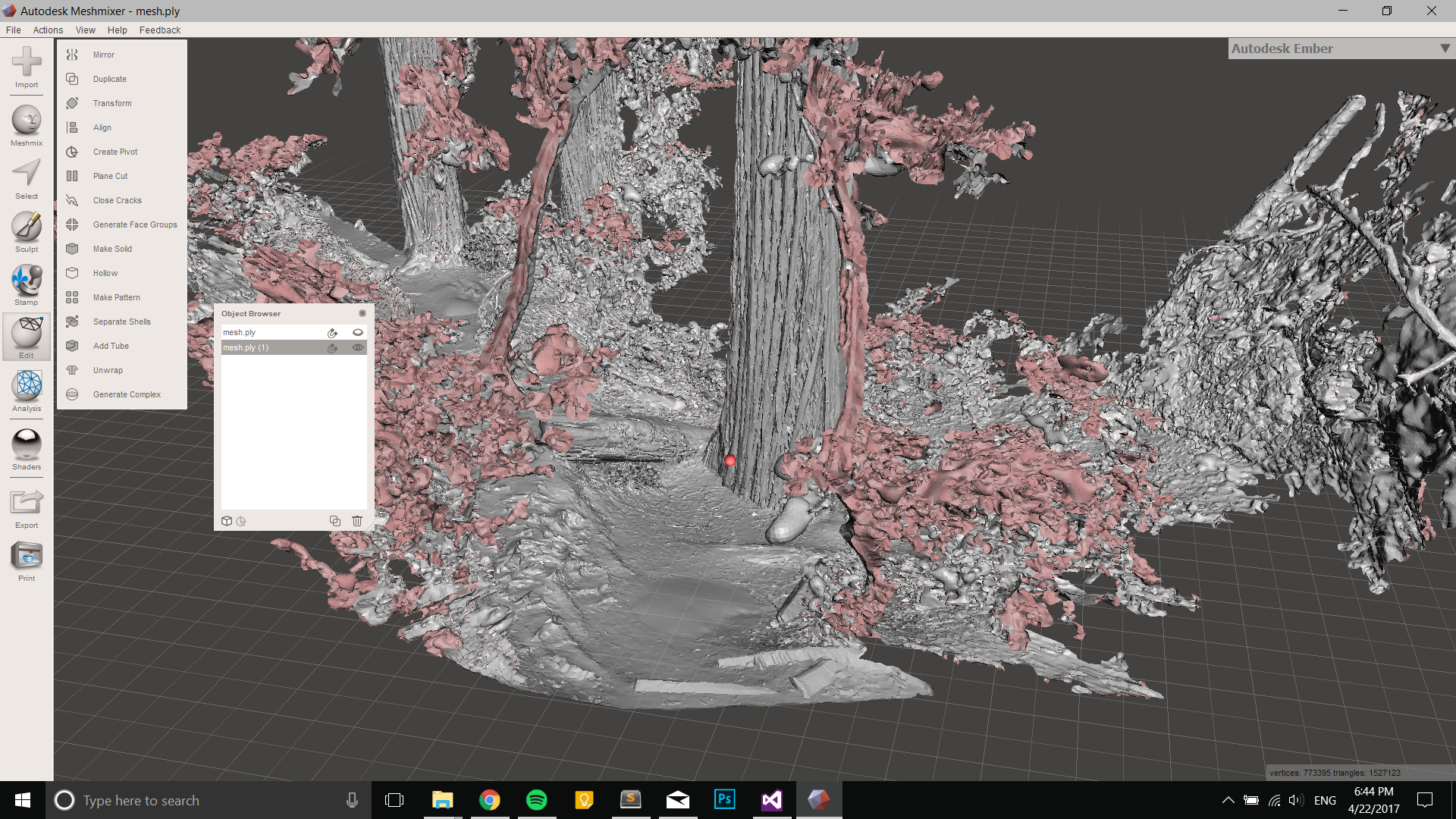The width and height of the screenshot is (1456, 819).
Task: Close the Object Browser panel
Action: (x=362, y=313)
